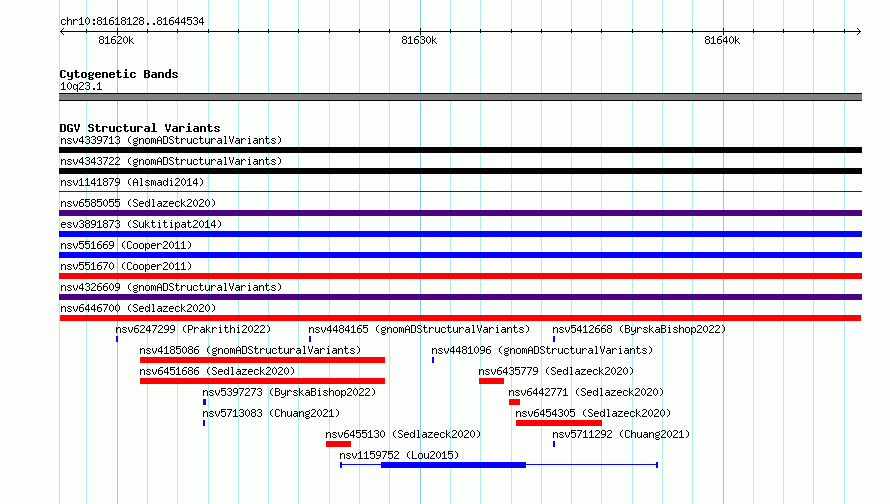
Task: Click the red bar under nsv6446700
Action: tap(460, 318)
